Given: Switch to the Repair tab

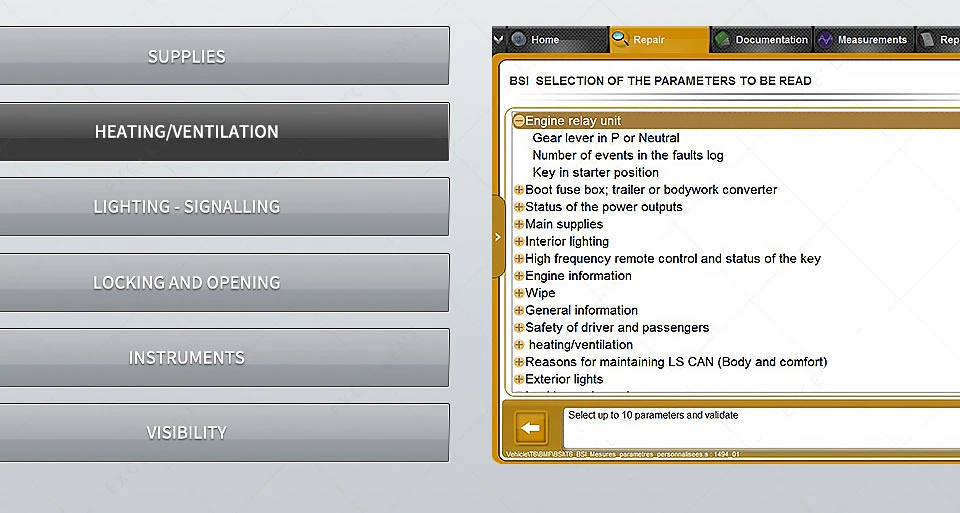Looking at the screenshot, I should pyautogui.click(x=659, y=40).
